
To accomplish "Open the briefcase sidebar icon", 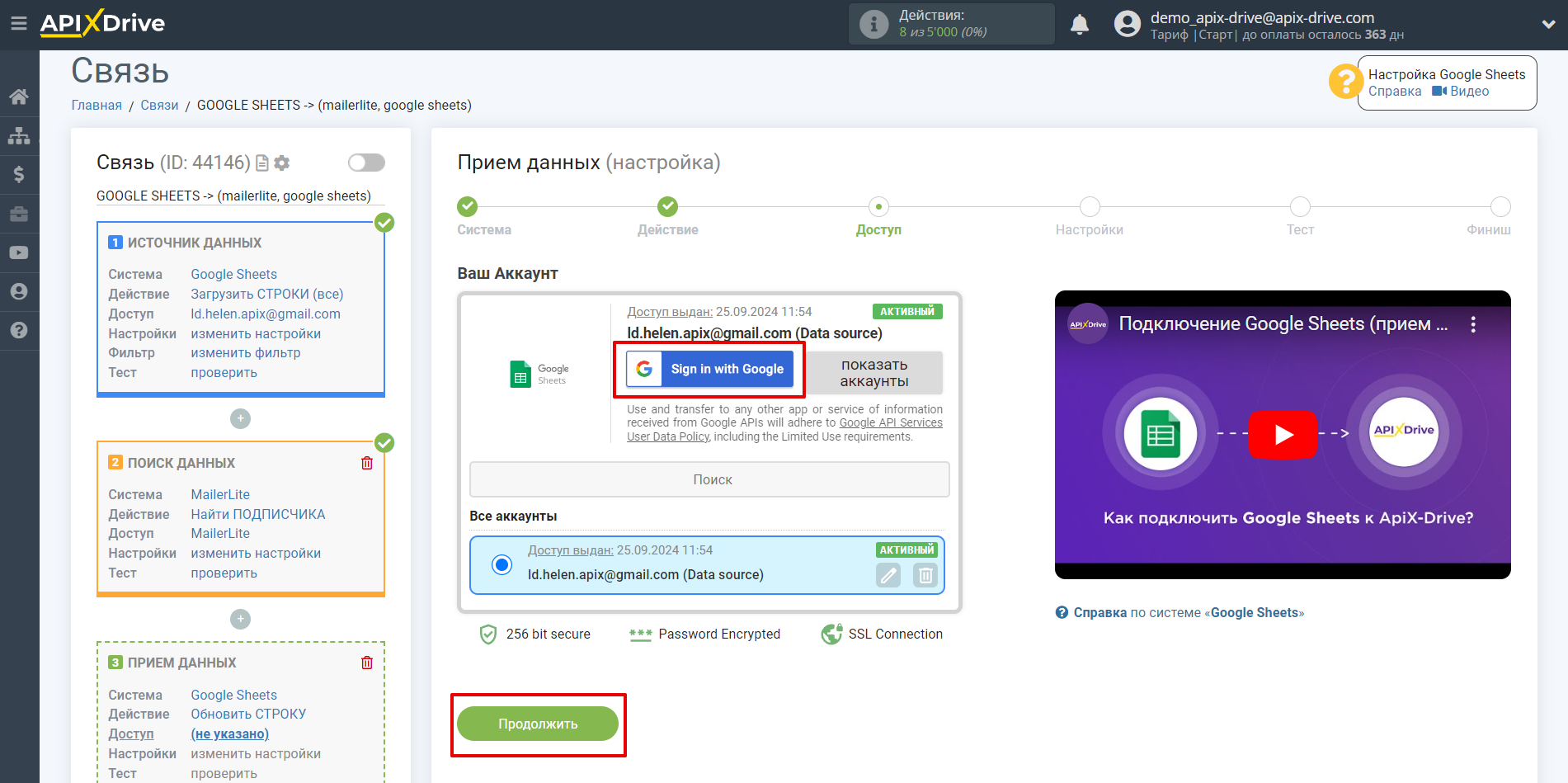I will coord(19,214).
